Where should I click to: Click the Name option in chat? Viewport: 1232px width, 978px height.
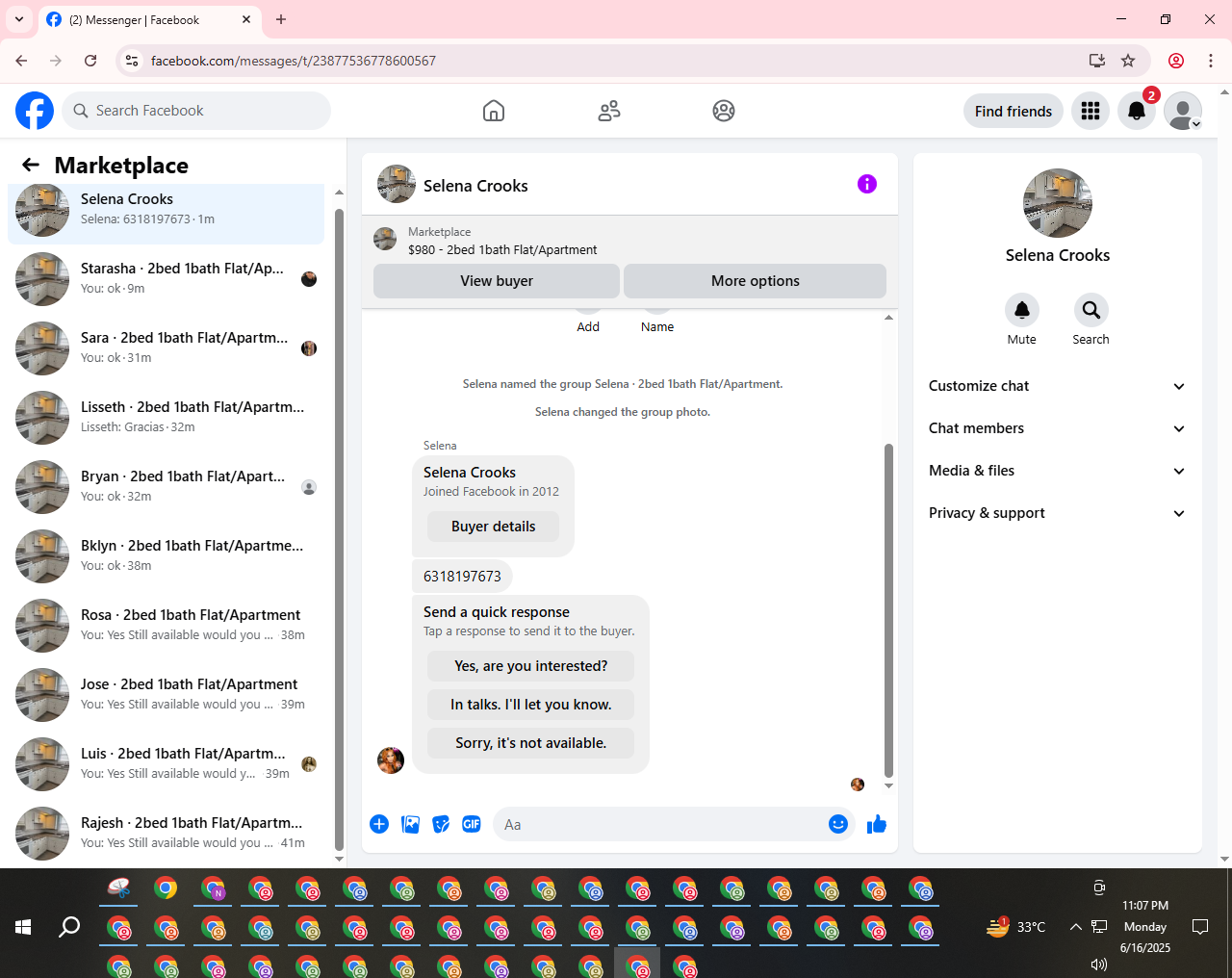657,326
